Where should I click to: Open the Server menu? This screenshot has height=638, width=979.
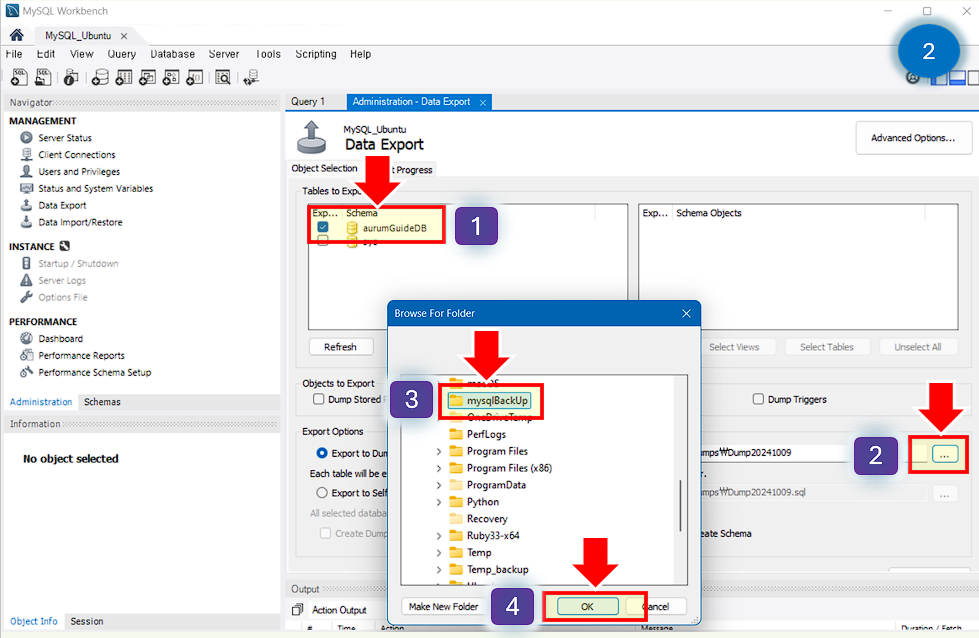click(x=224, y=54)
